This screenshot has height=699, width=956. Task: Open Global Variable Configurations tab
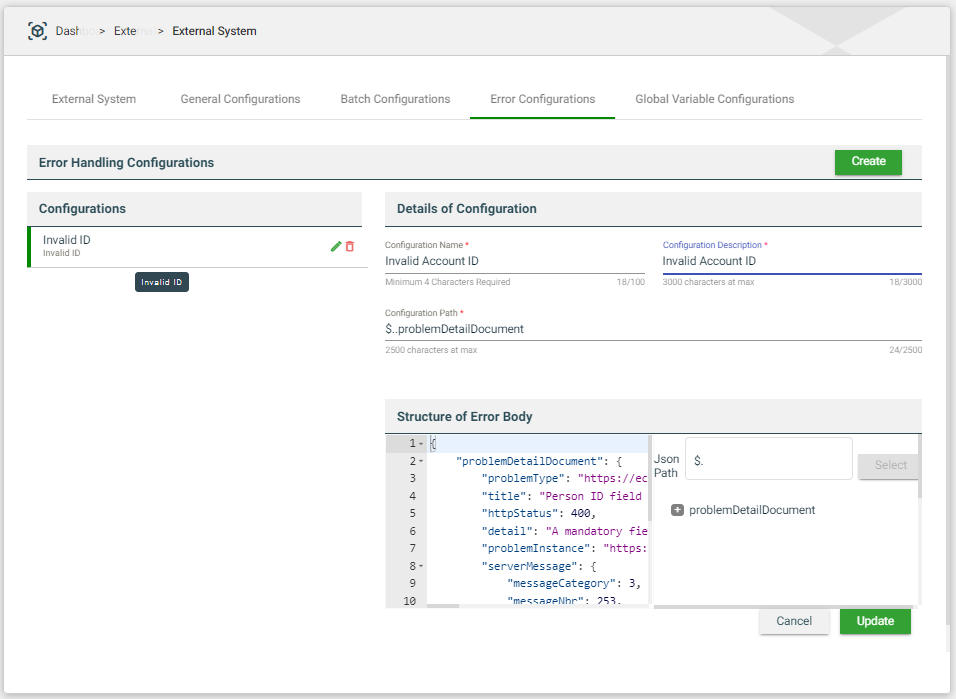(714, 99)
